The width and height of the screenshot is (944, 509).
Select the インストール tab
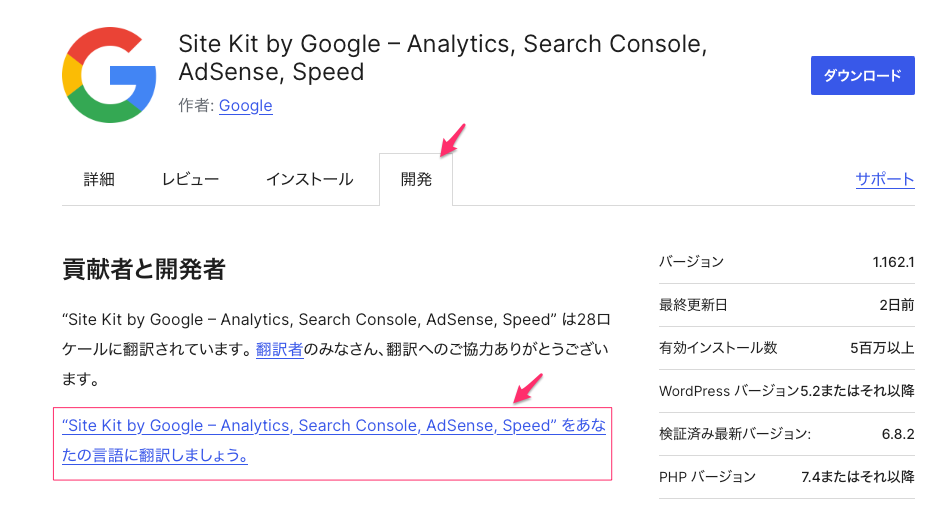(309, 180)
